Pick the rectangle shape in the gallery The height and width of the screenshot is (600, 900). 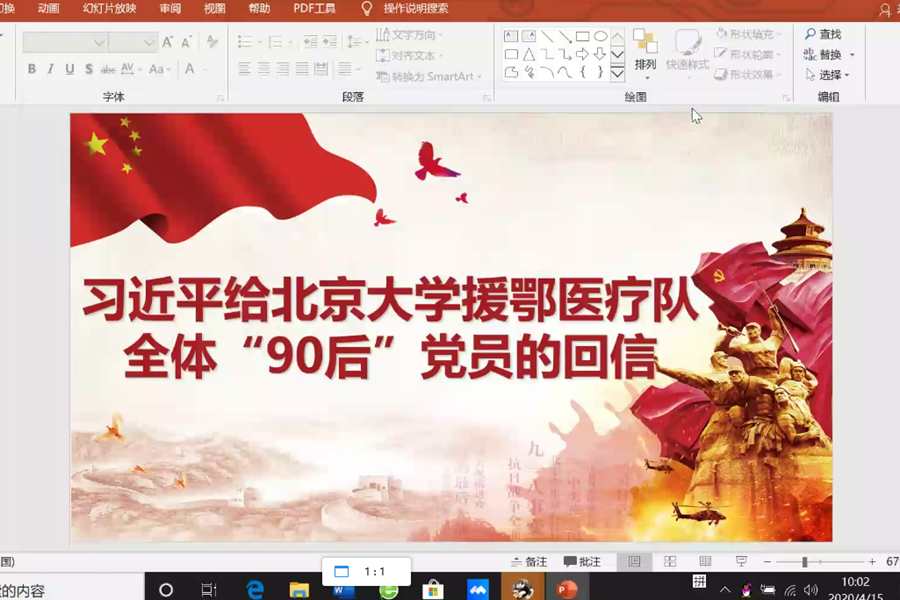[x=582, y=36]
